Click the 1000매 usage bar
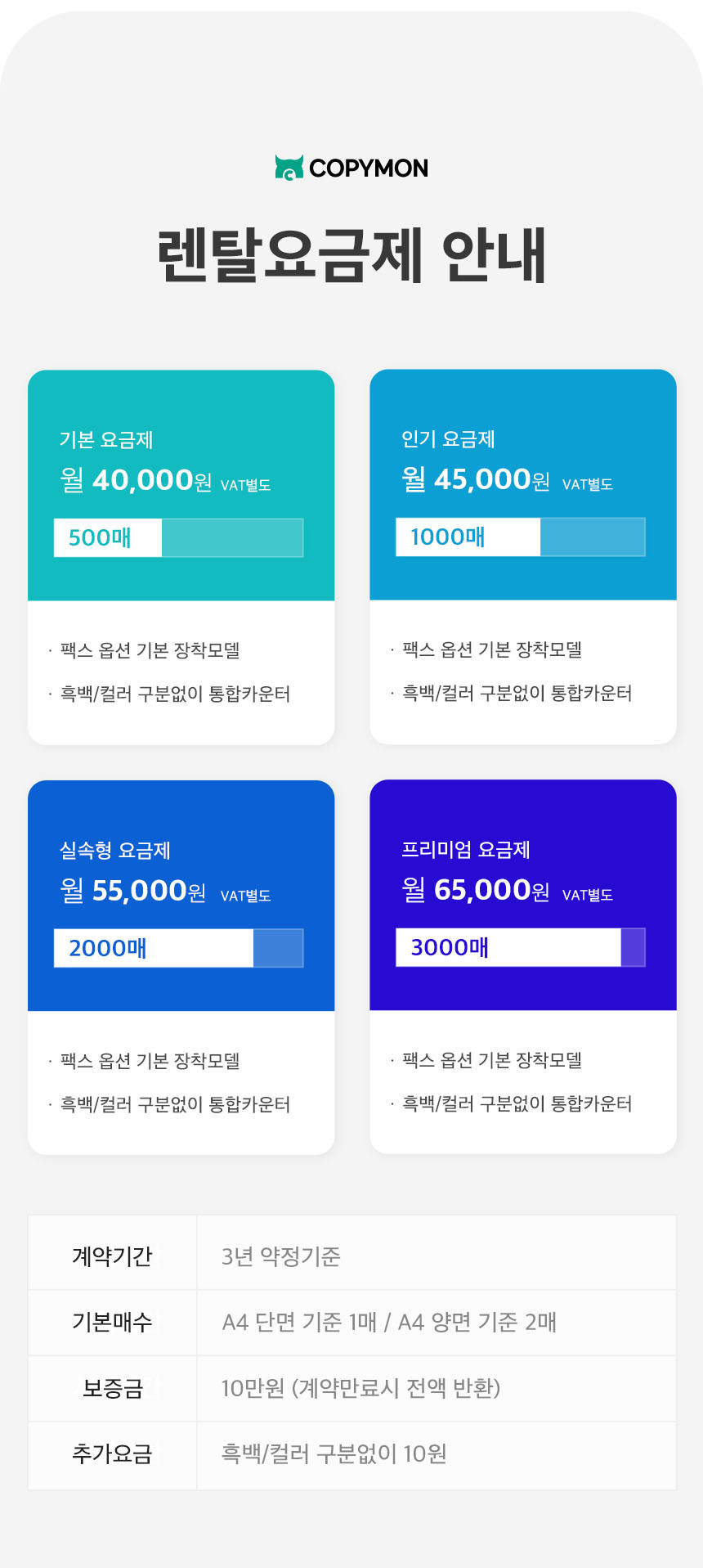Image resolution: width=703 pixels, height=1568 pixels. pyautogui.click(x=520, y=537)
